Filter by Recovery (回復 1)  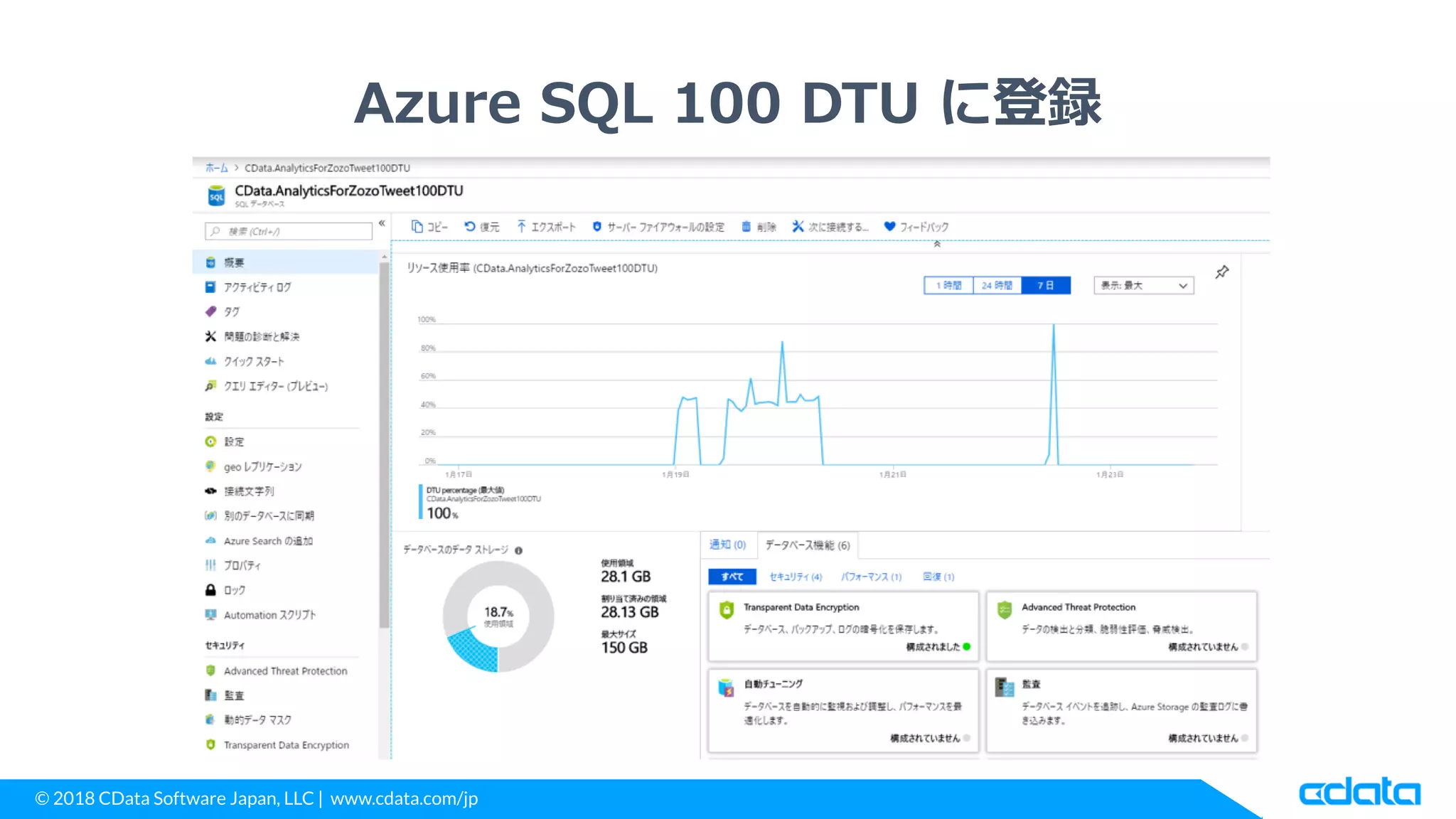click(938, 577)
